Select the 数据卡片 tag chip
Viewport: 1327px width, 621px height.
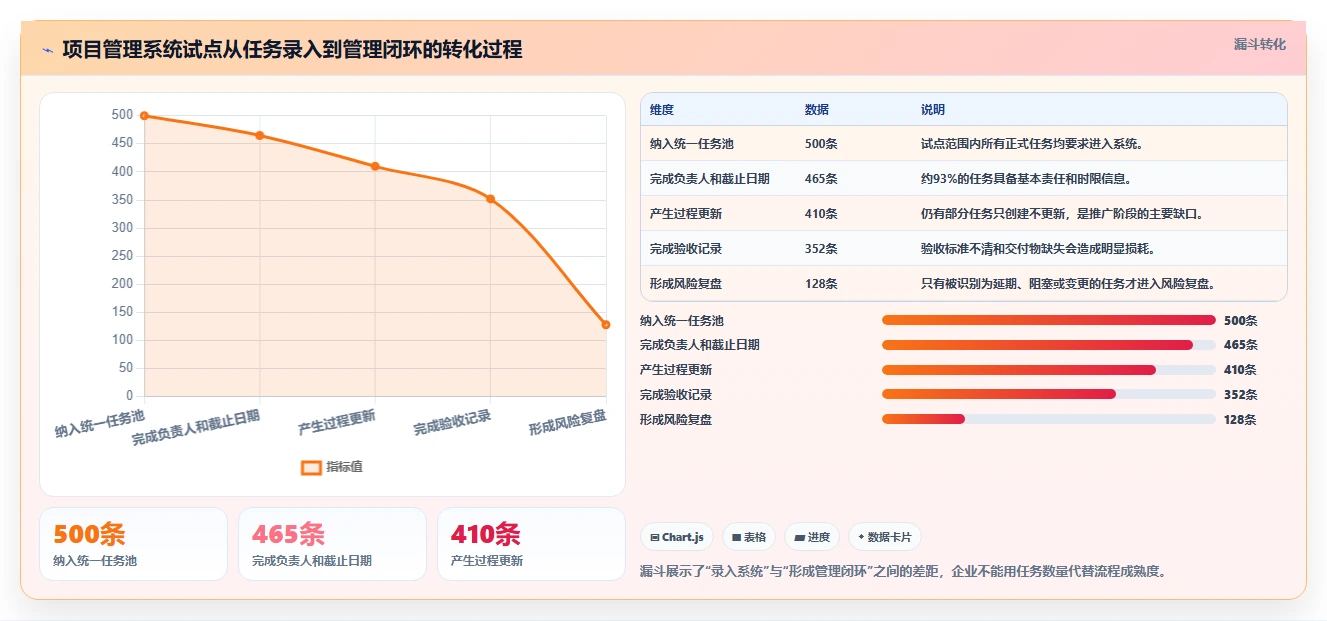coord(884,537)
